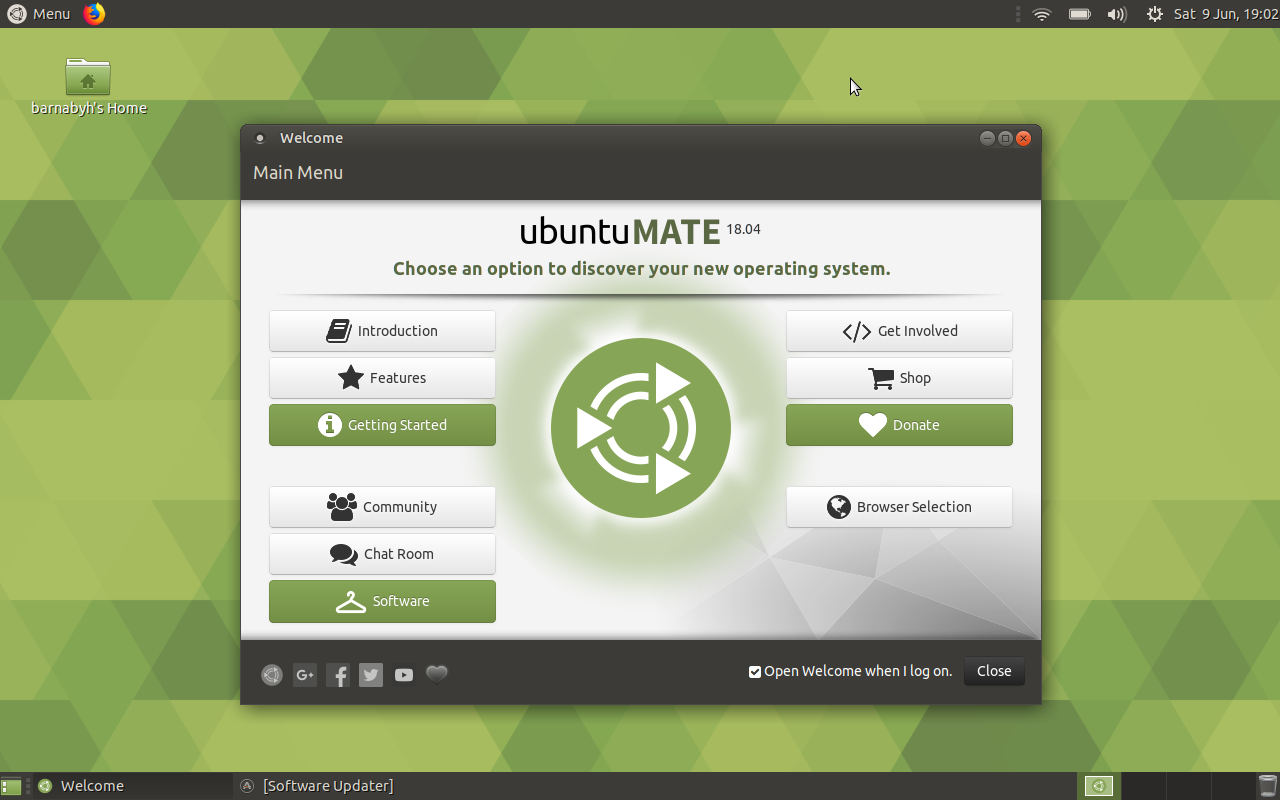Open the volume sound indicator
Viewport: 1280px width, 800px height.
tap(1117, 14)
